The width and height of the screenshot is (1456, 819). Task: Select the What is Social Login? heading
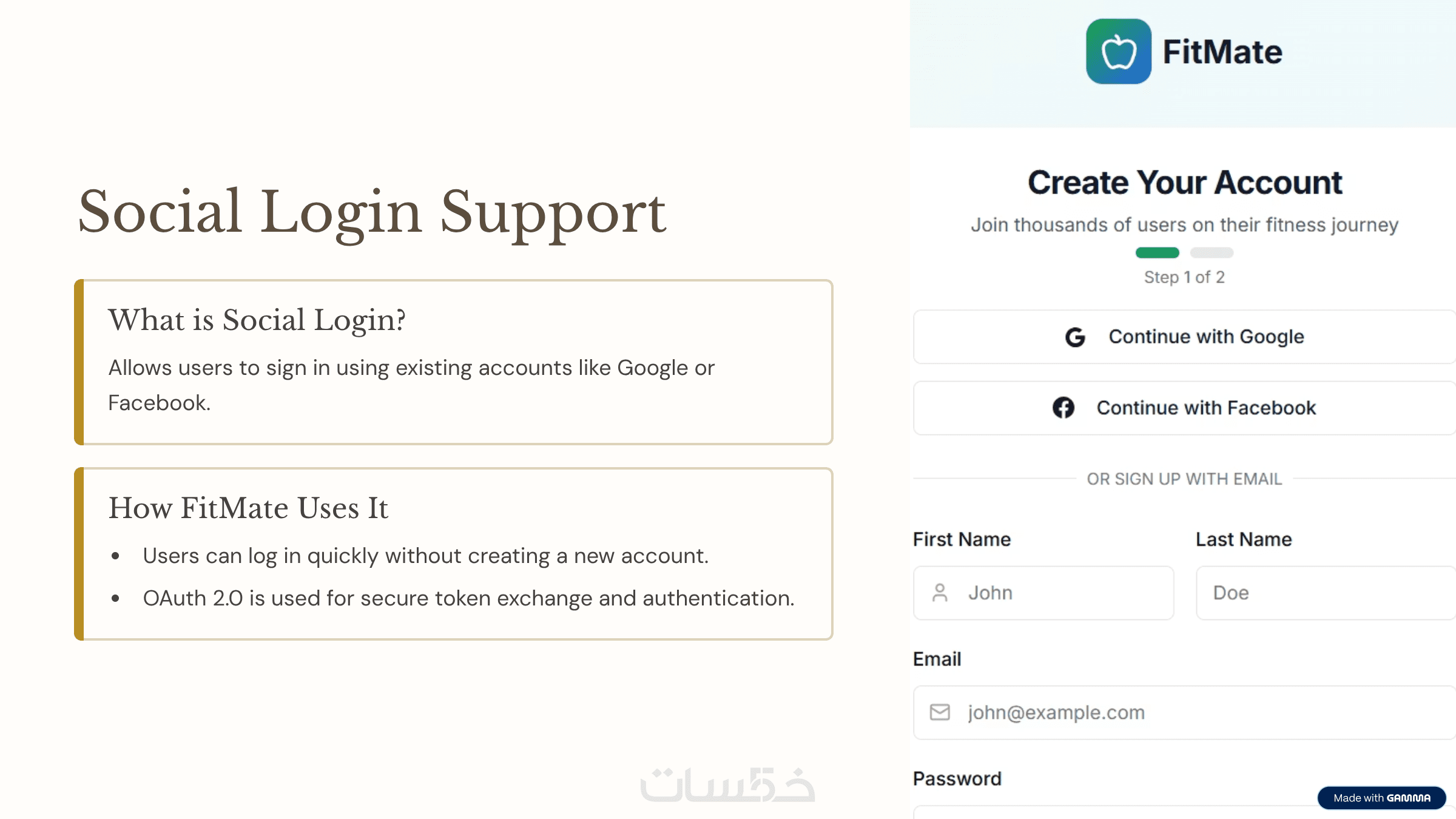tap(257, 320)
